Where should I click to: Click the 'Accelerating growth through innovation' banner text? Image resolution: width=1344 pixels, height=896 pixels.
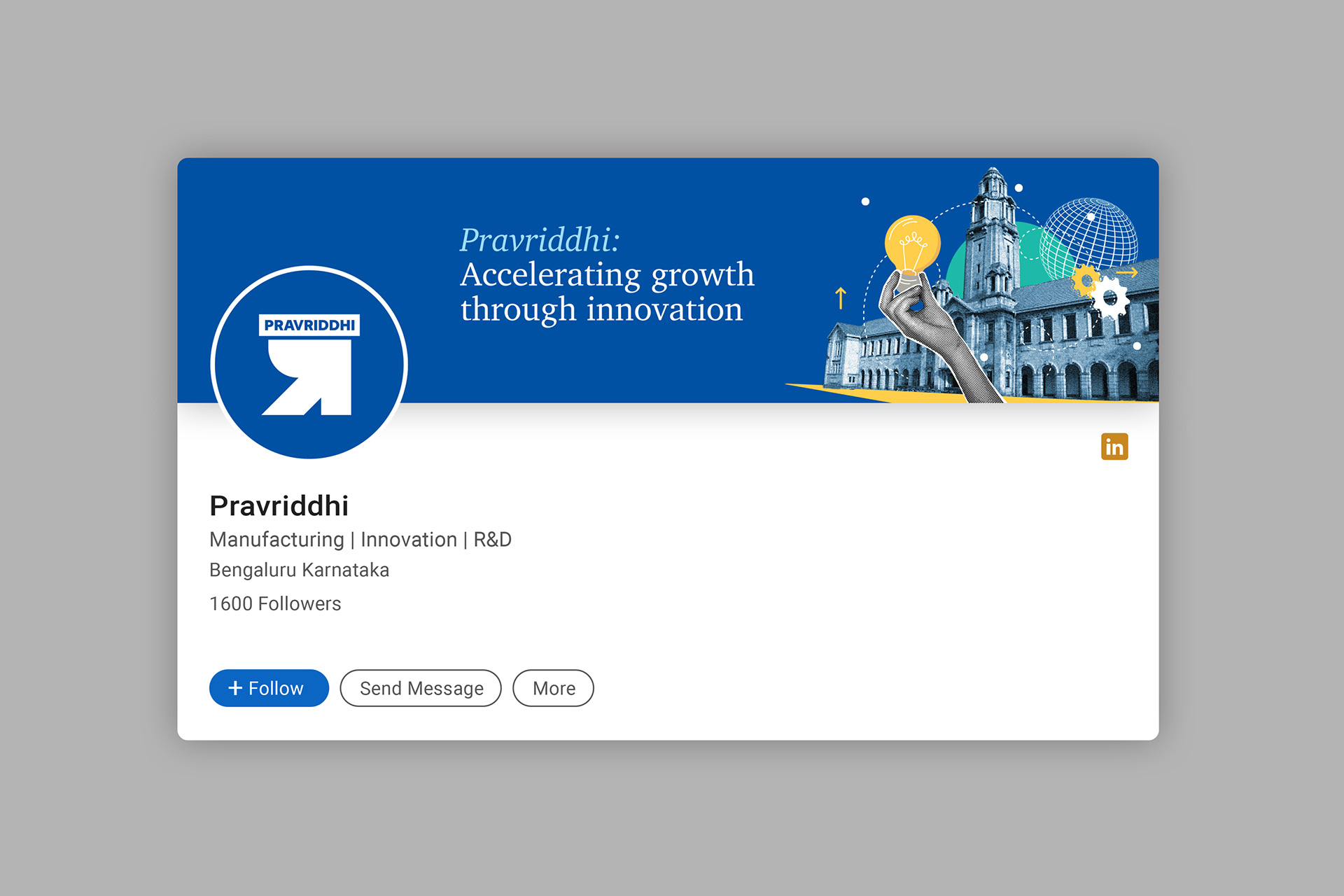coord(607,292)
